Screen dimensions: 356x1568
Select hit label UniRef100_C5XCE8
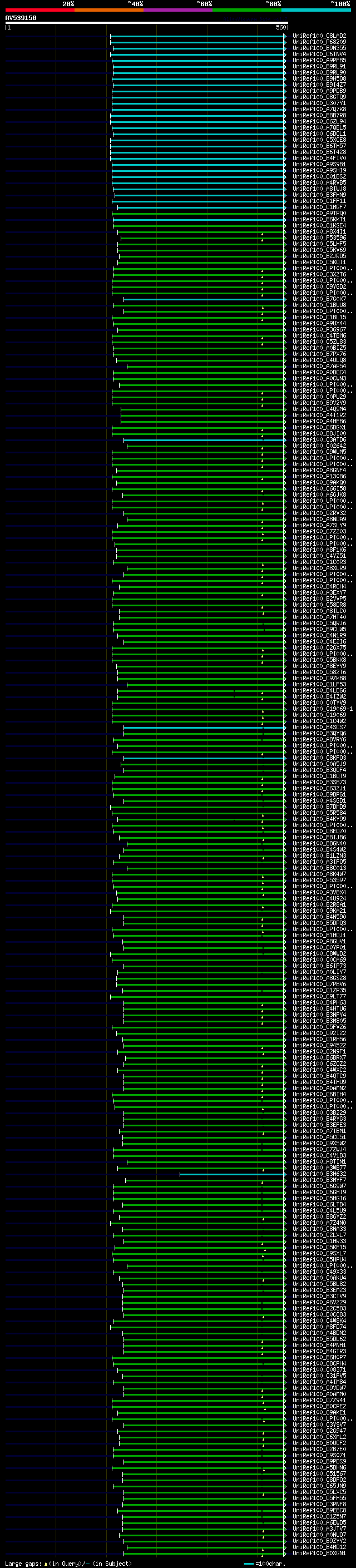point(319,140)
